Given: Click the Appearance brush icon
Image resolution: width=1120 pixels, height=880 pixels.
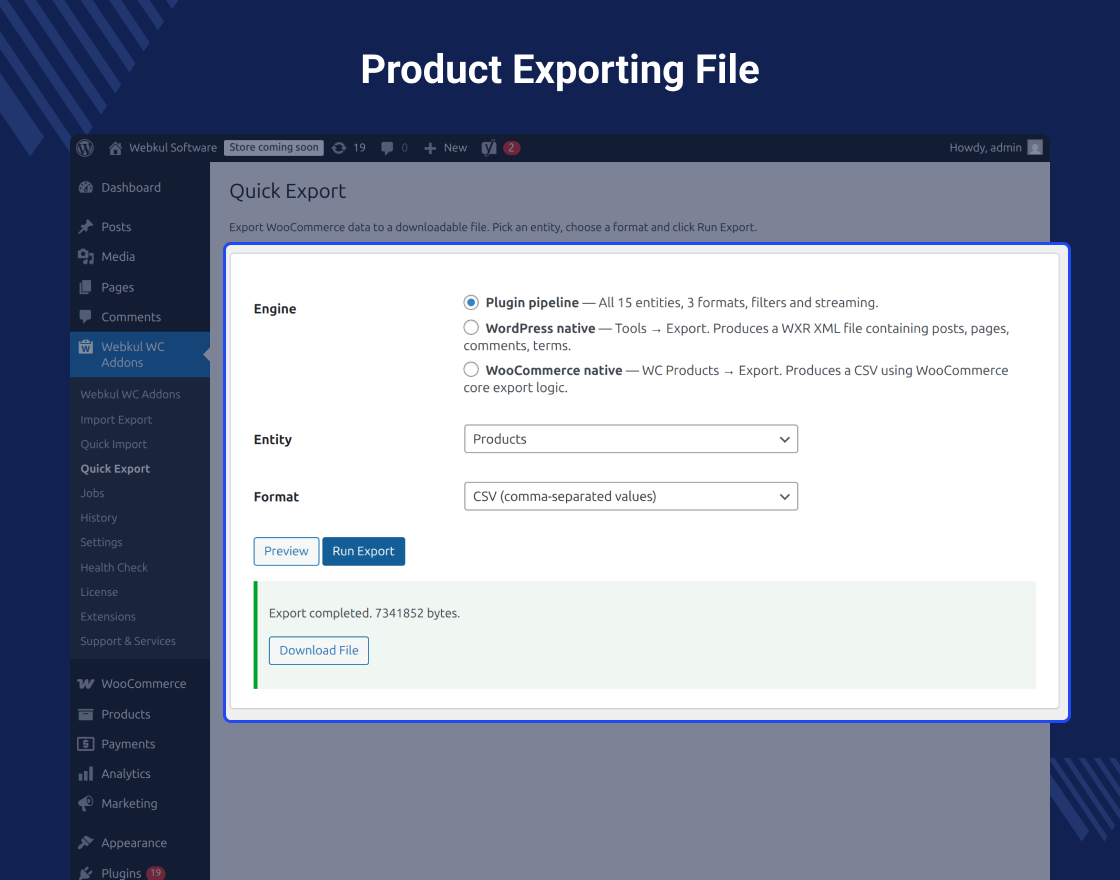Looking at the screenshot, I should click(86, 843).
